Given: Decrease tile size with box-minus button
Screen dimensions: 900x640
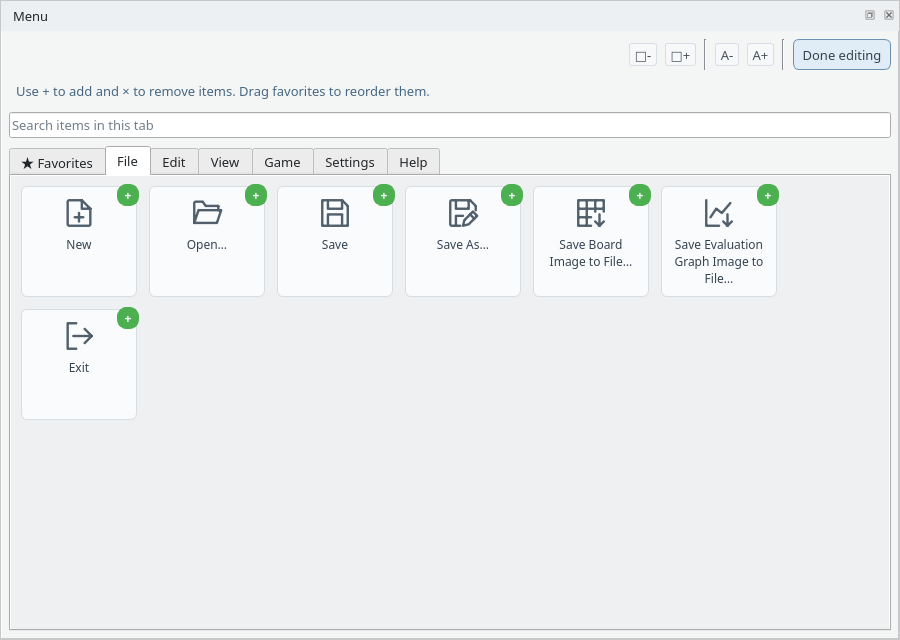Looking at the screenshot, I should (x=643, y=55).
